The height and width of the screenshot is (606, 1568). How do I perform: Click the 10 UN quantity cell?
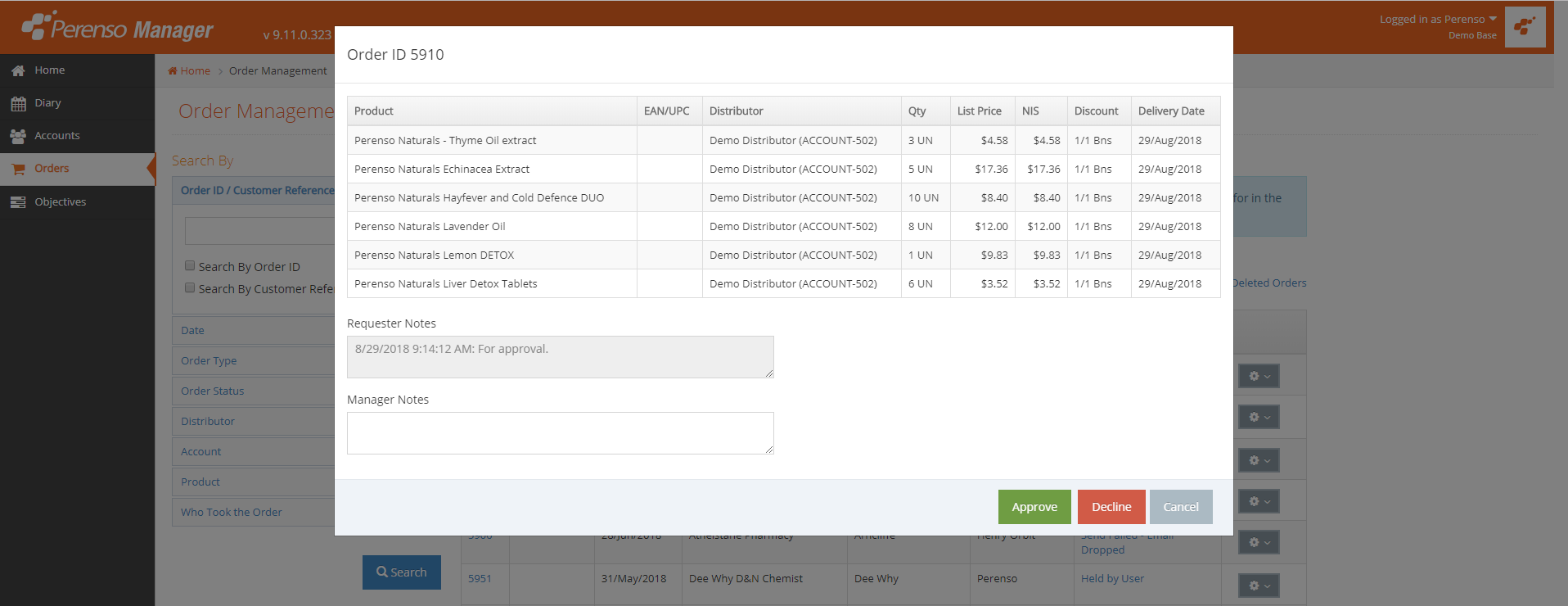pos(926,197)
